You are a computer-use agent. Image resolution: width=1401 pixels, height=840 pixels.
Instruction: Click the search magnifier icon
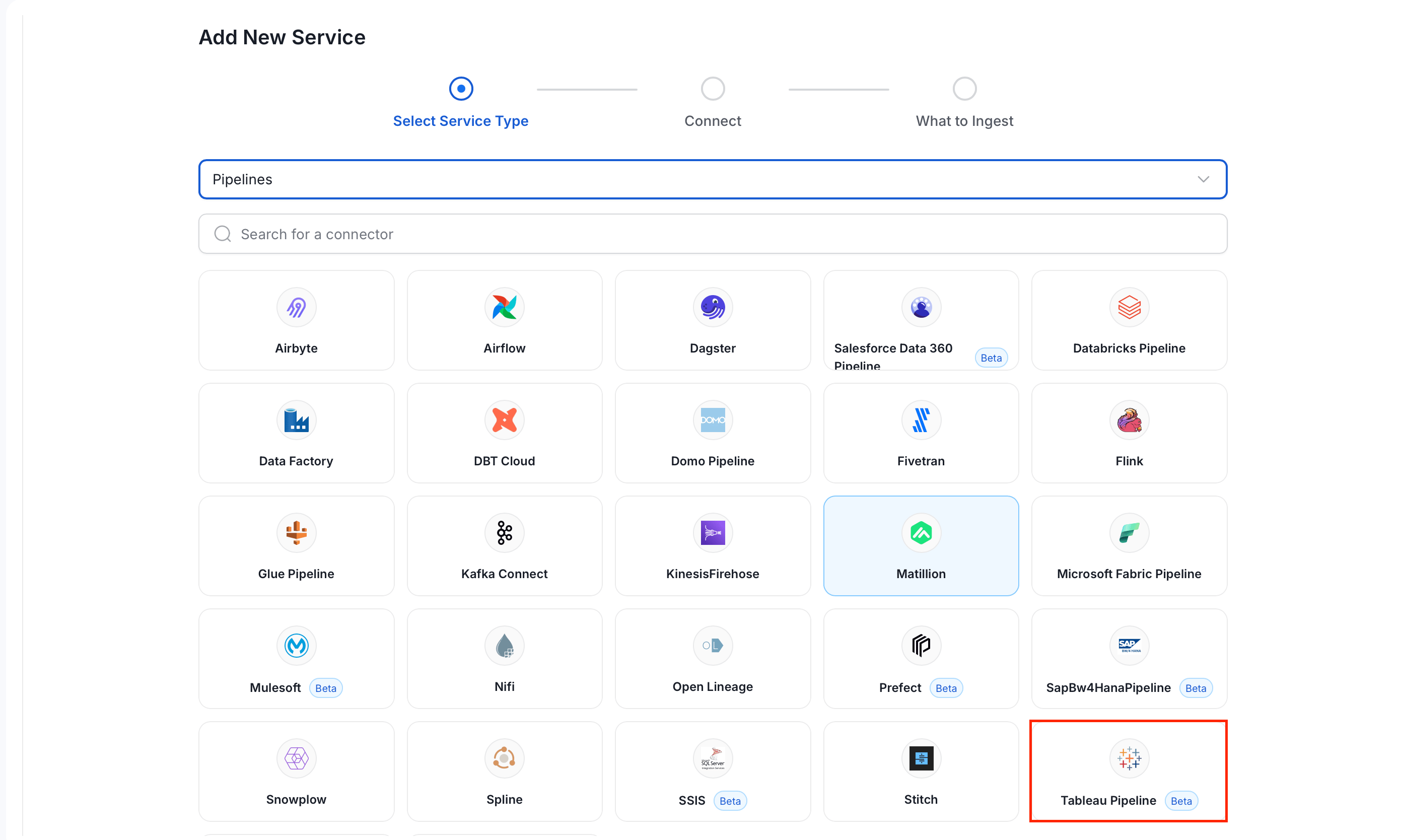[x=223, y=234]
